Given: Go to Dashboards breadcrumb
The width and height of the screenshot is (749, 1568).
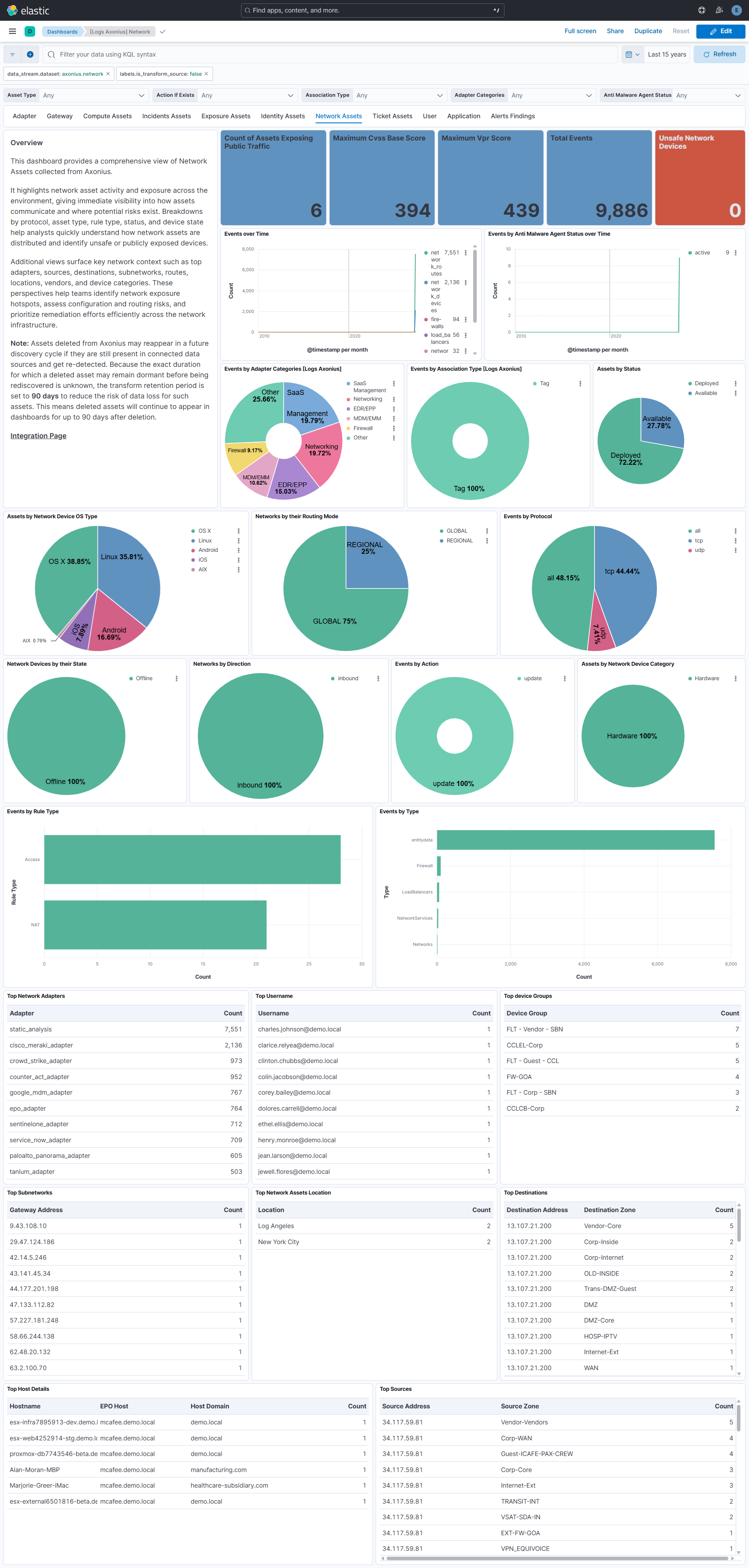Looking at the screenshot, I should coord(62,32).
